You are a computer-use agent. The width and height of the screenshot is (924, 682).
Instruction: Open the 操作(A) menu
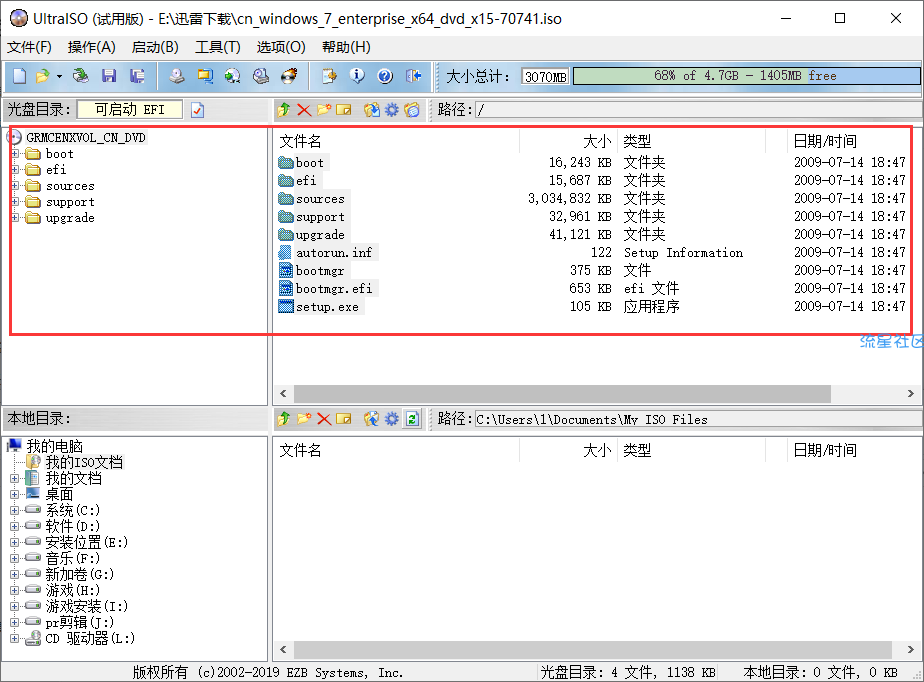coord(91,47)
